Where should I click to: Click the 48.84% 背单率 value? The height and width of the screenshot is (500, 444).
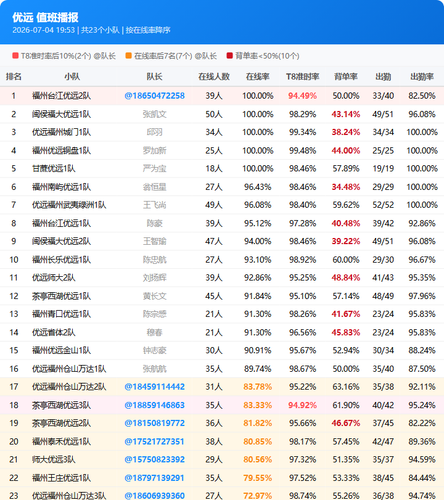[x=346, y=278]
